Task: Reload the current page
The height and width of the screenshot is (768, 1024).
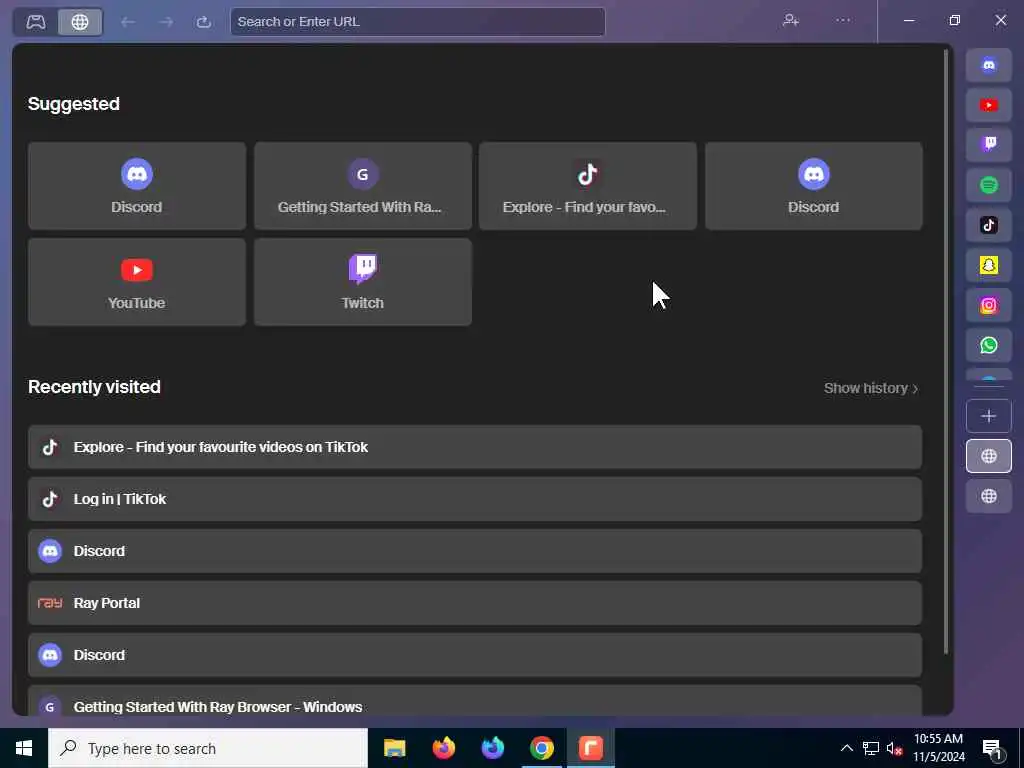Action: [x=204, y=22]
